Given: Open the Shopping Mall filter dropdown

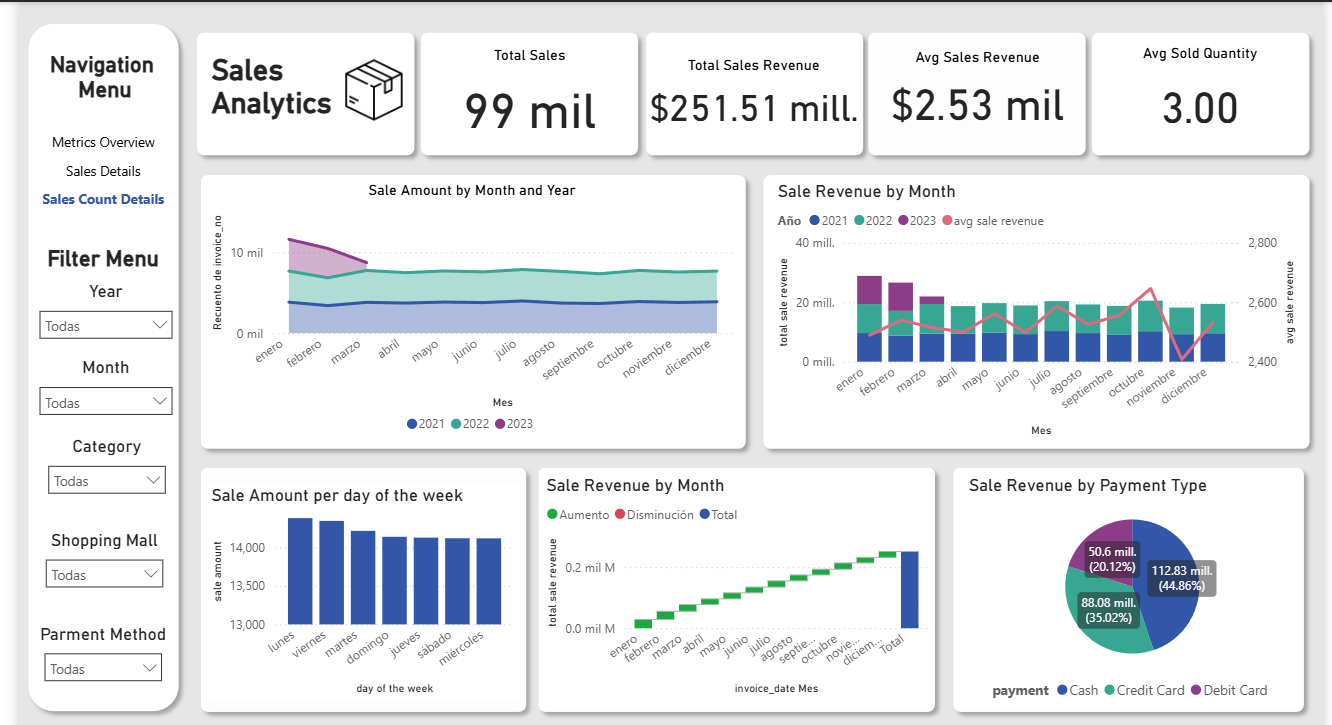Looking at the screenshot, I should [105, 574].
